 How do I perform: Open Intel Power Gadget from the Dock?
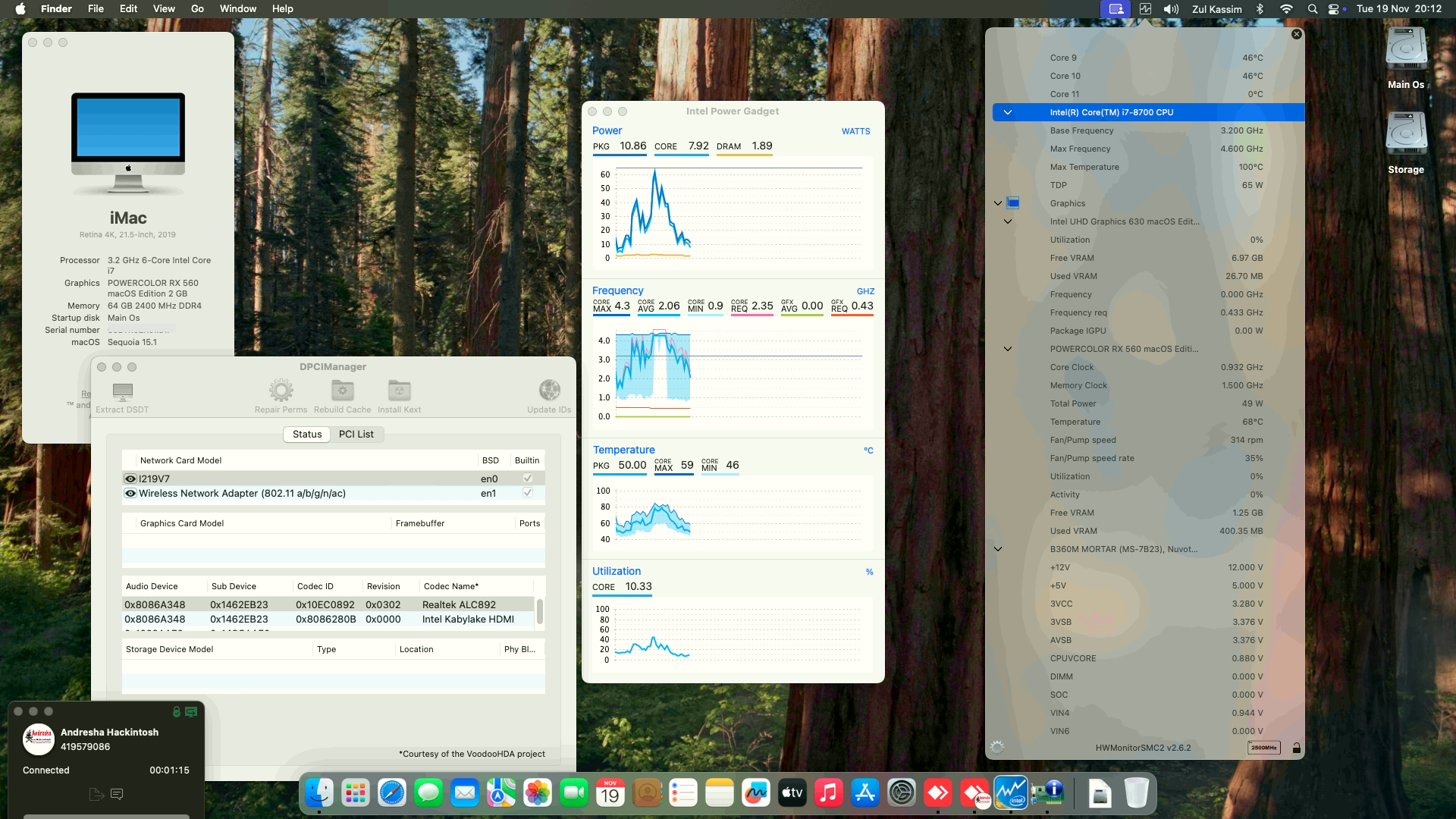[1011, 792]
